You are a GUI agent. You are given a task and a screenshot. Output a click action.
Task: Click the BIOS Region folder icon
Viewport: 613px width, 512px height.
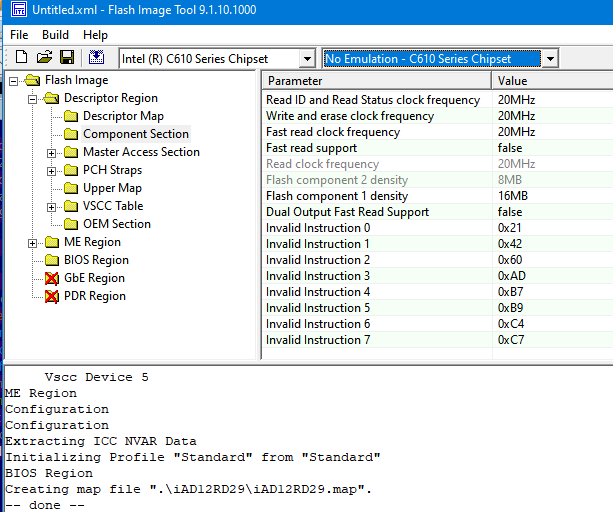(52, 260)
